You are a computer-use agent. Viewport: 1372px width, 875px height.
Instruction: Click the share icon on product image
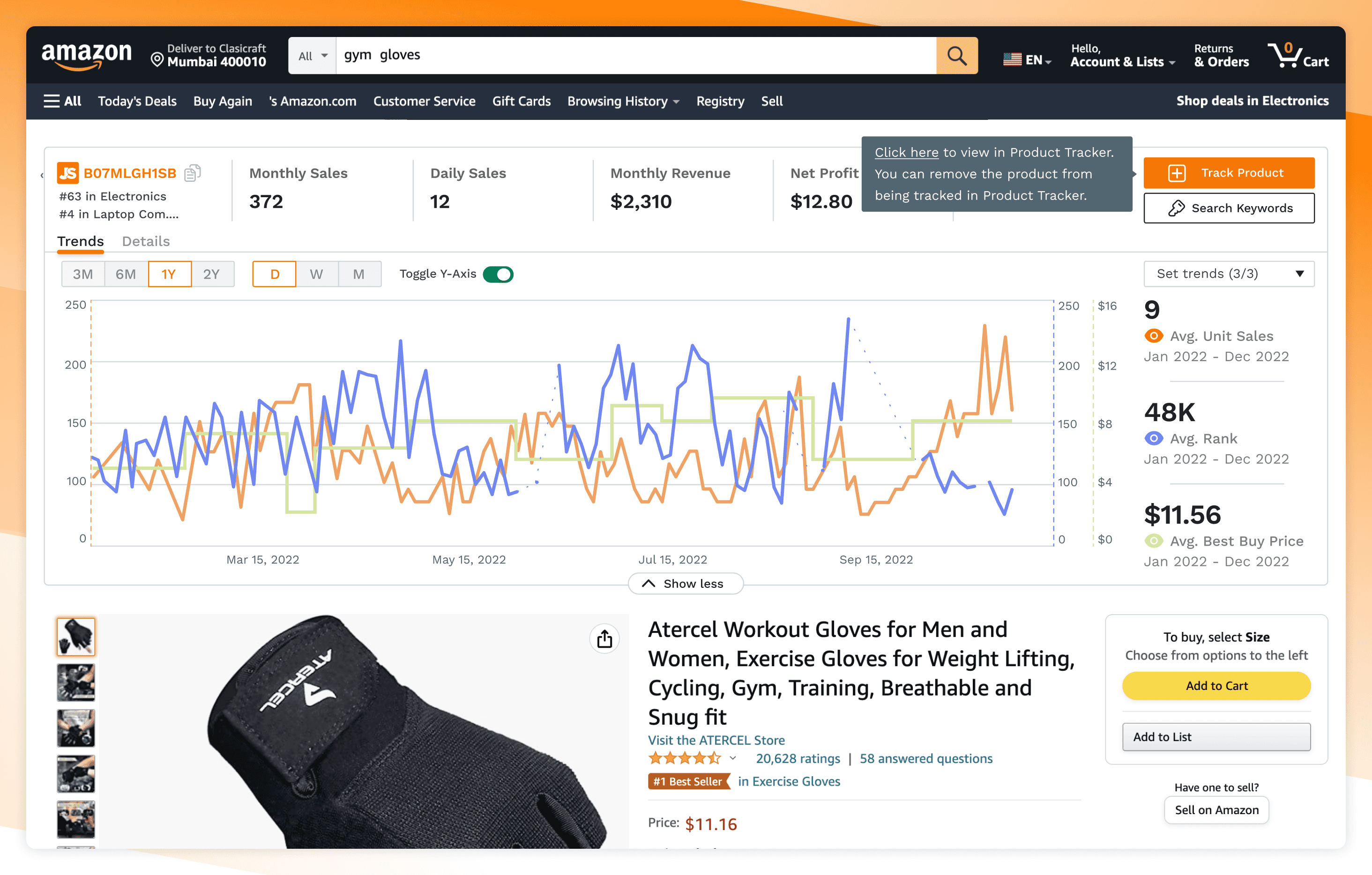click(x=604, y=639)
